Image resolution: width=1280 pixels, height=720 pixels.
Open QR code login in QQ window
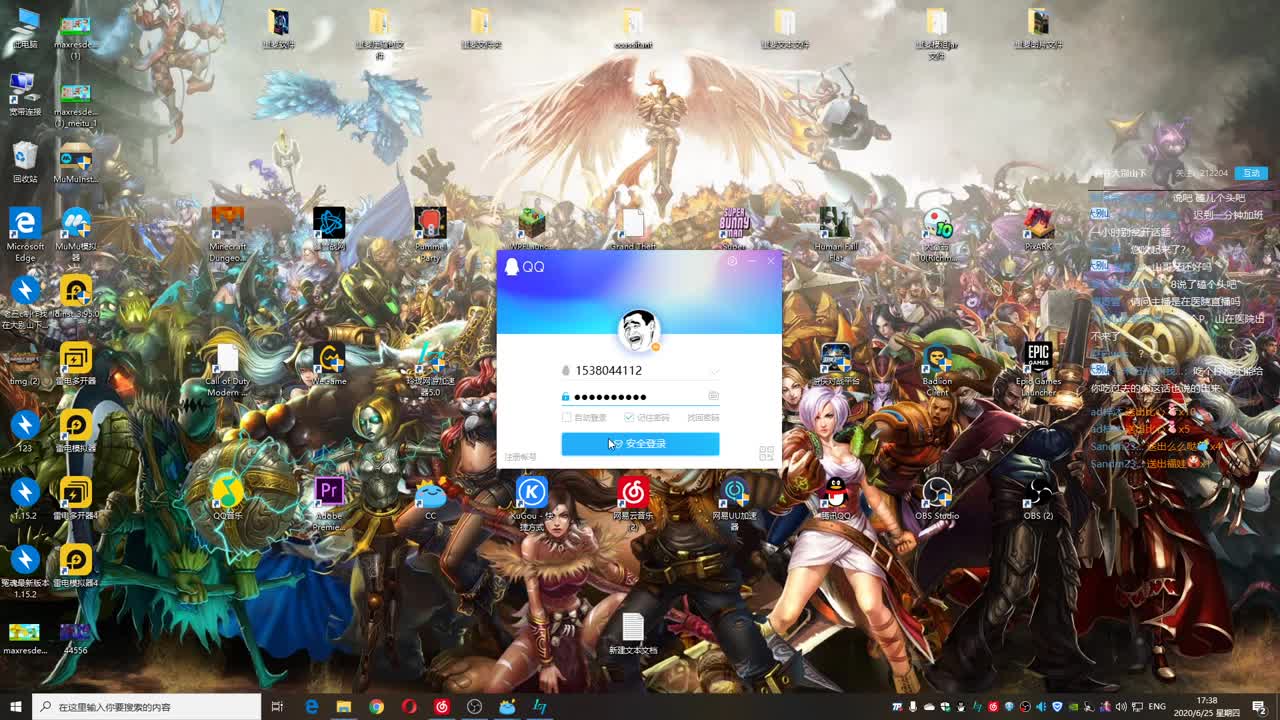point(767,453)
